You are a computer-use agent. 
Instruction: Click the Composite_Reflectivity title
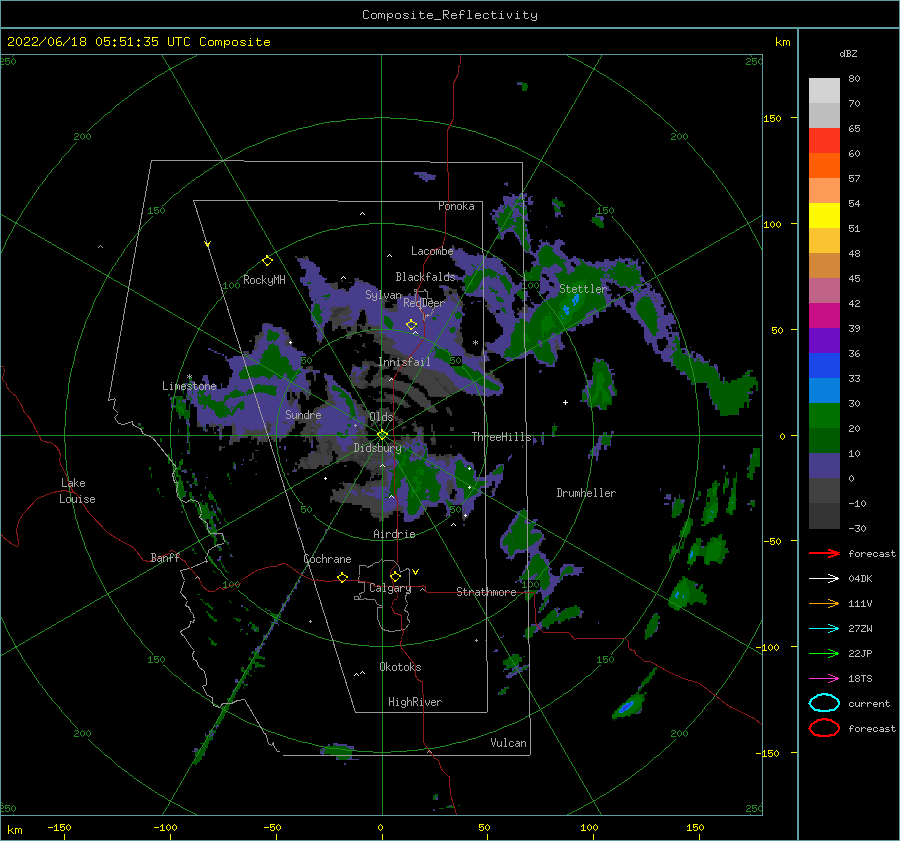pyautogui.click(x=449, y=15)
